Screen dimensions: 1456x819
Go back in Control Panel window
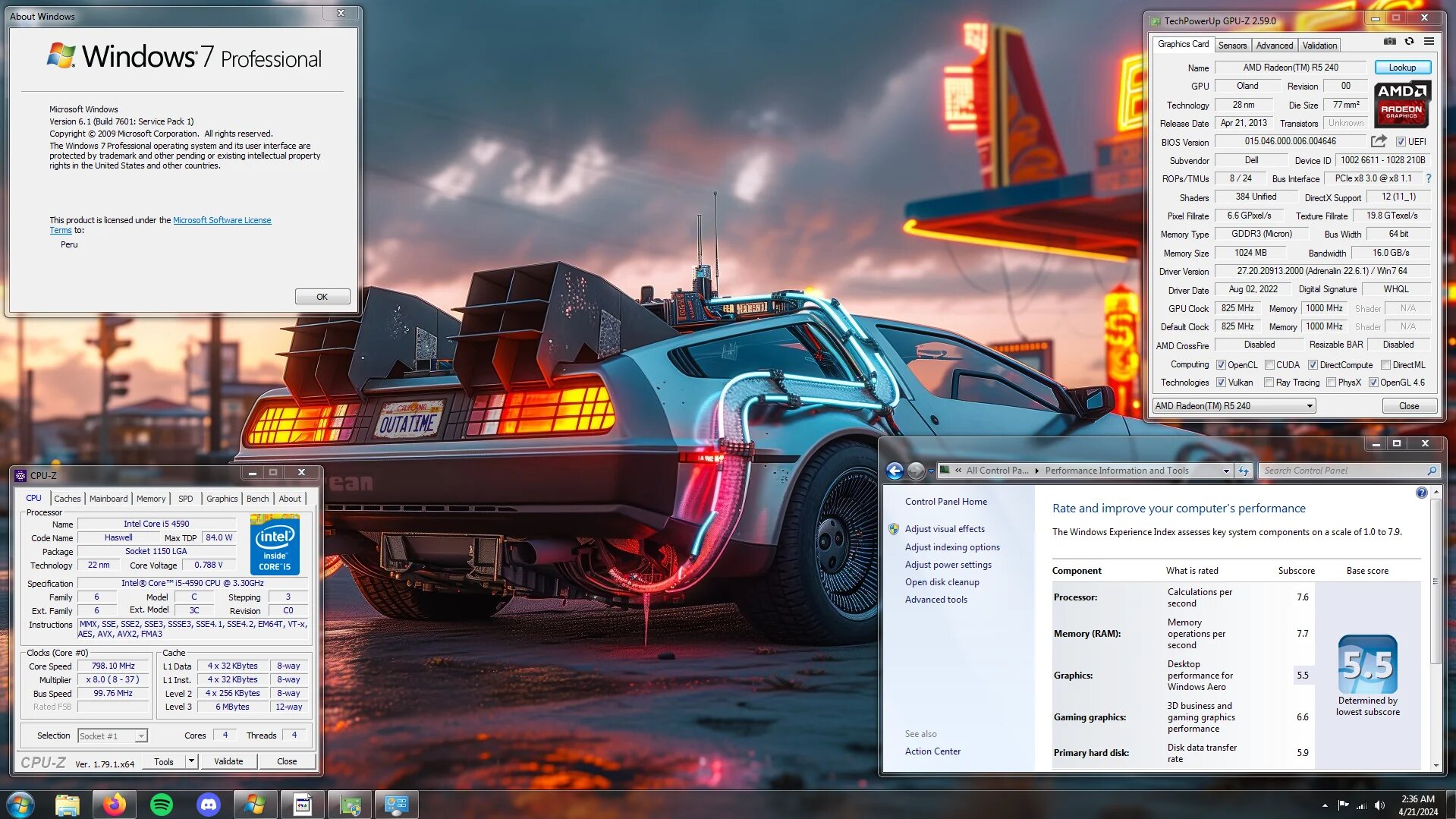pyautogui.click(x=895, y=471)
